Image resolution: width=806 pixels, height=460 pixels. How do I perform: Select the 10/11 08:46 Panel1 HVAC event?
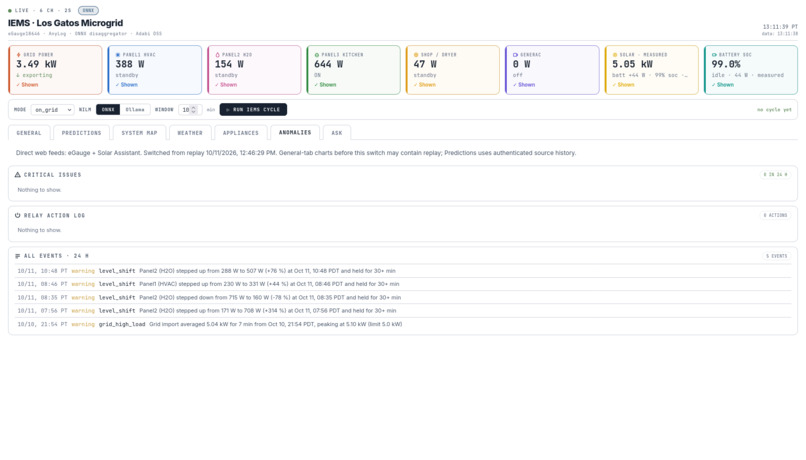click(x=403, y=284)
